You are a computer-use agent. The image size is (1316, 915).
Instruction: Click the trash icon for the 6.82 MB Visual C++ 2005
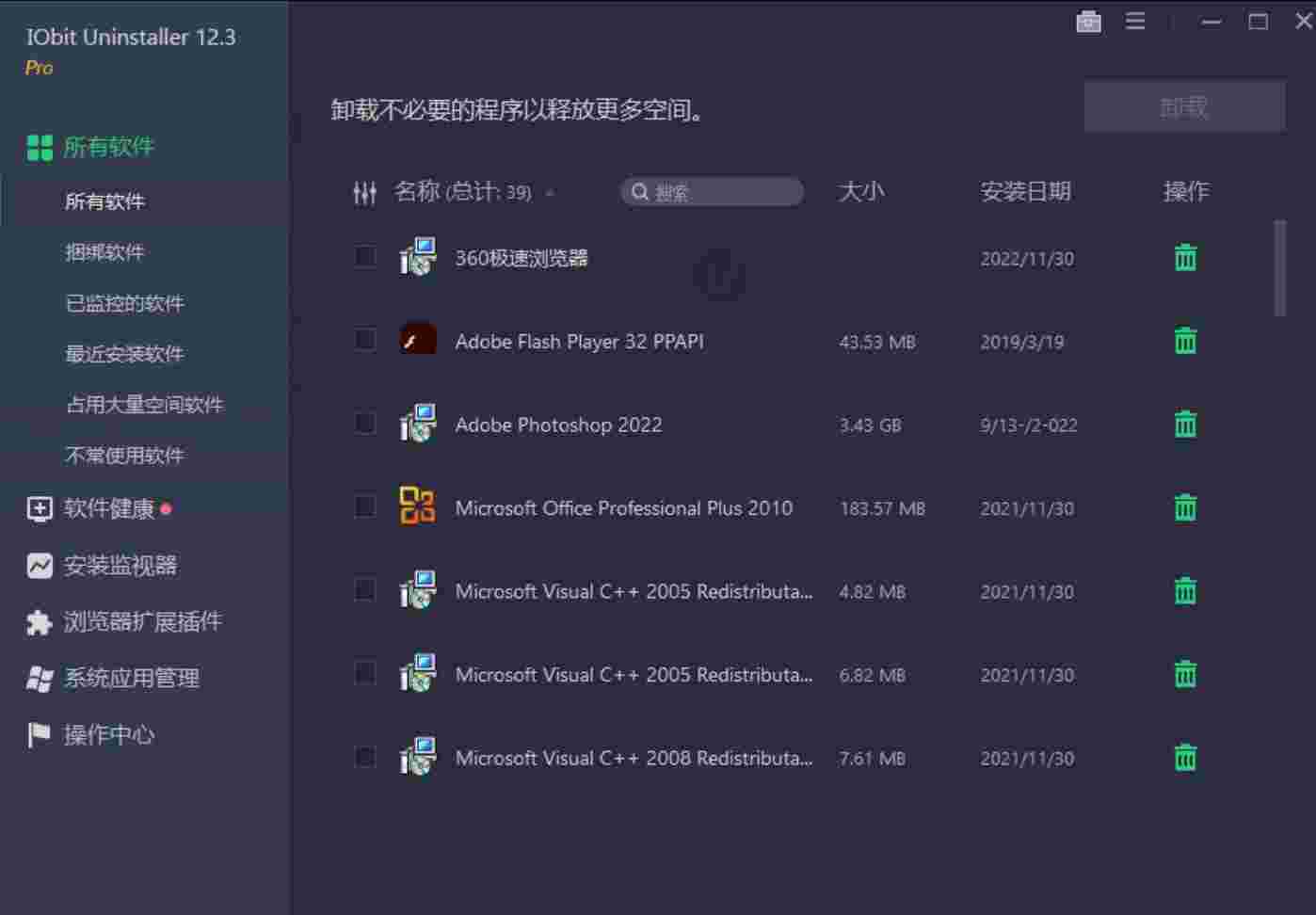coord(1185,674)
